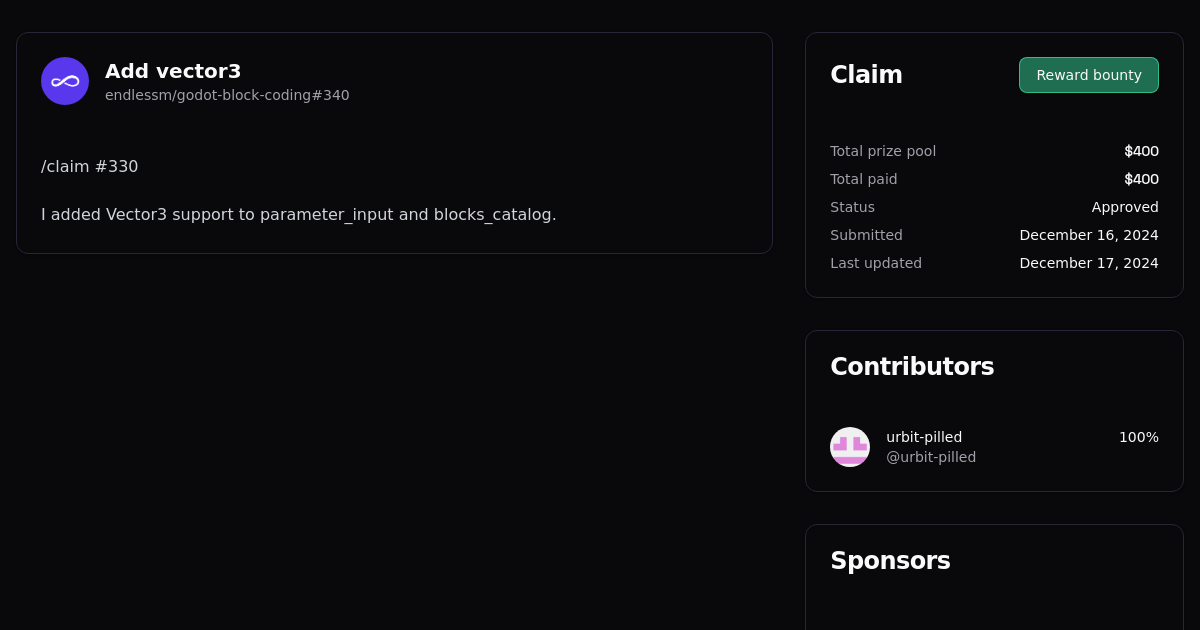Image resolution: width=1200 pixels, height=630 pixels.
Task: Click the Total paid $400 value
Action: pos(1141,179)
